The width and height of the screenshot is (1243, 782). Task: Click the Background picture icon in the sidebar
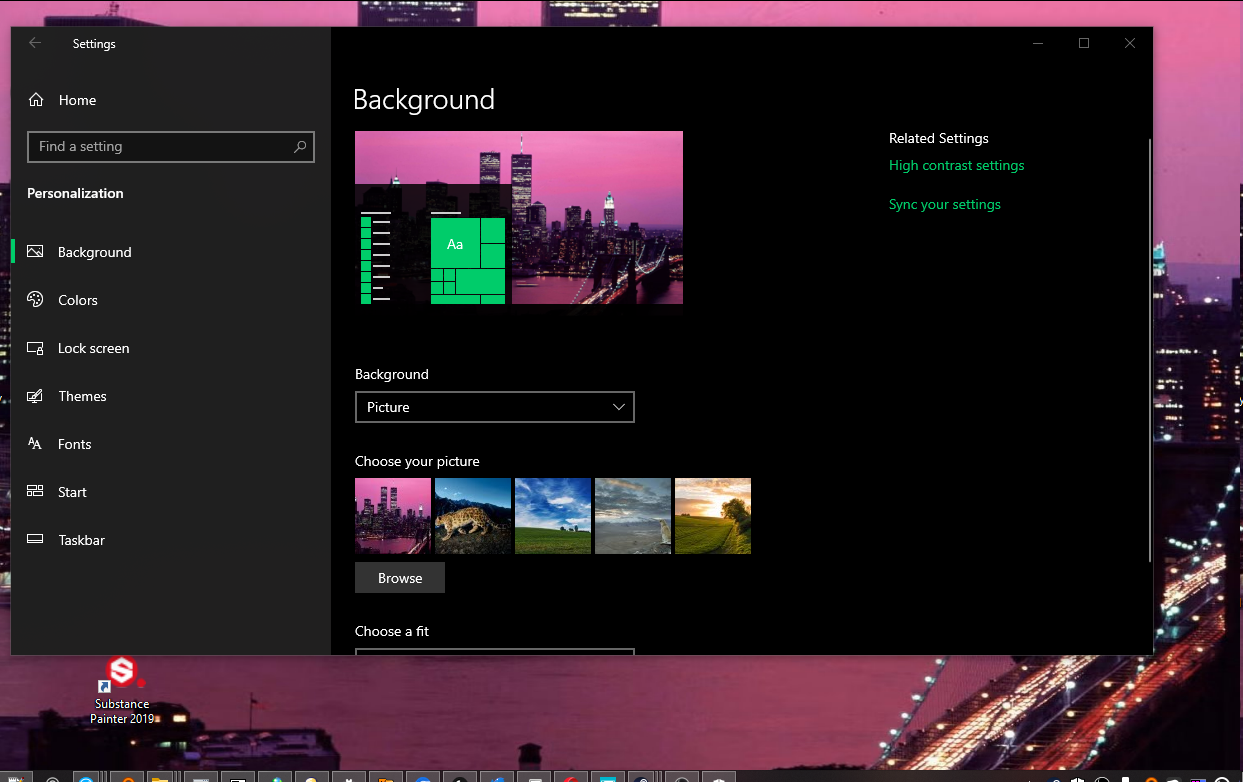(x=35, y=252)
